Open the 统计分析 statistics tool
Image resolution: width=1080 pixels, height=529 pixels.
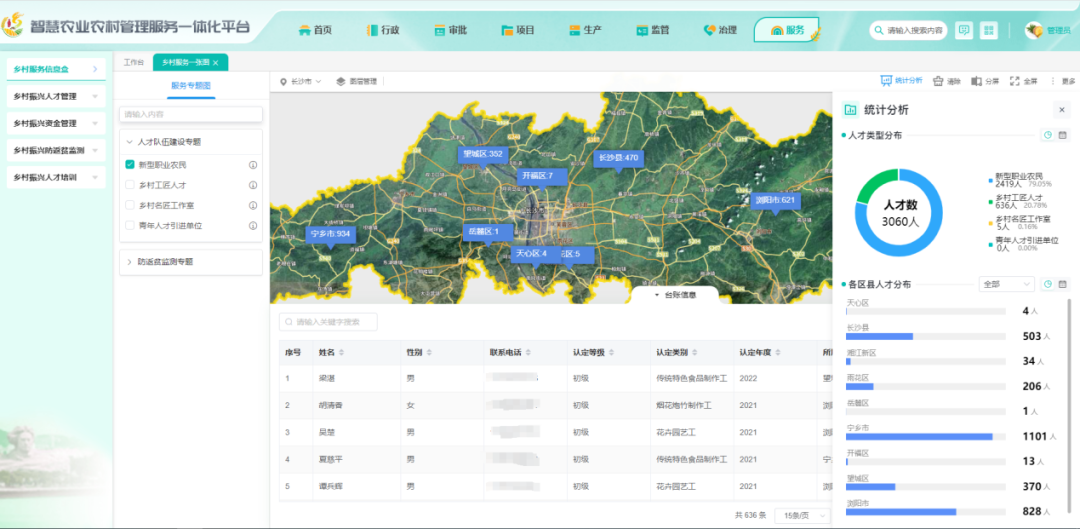pos(901,81)
